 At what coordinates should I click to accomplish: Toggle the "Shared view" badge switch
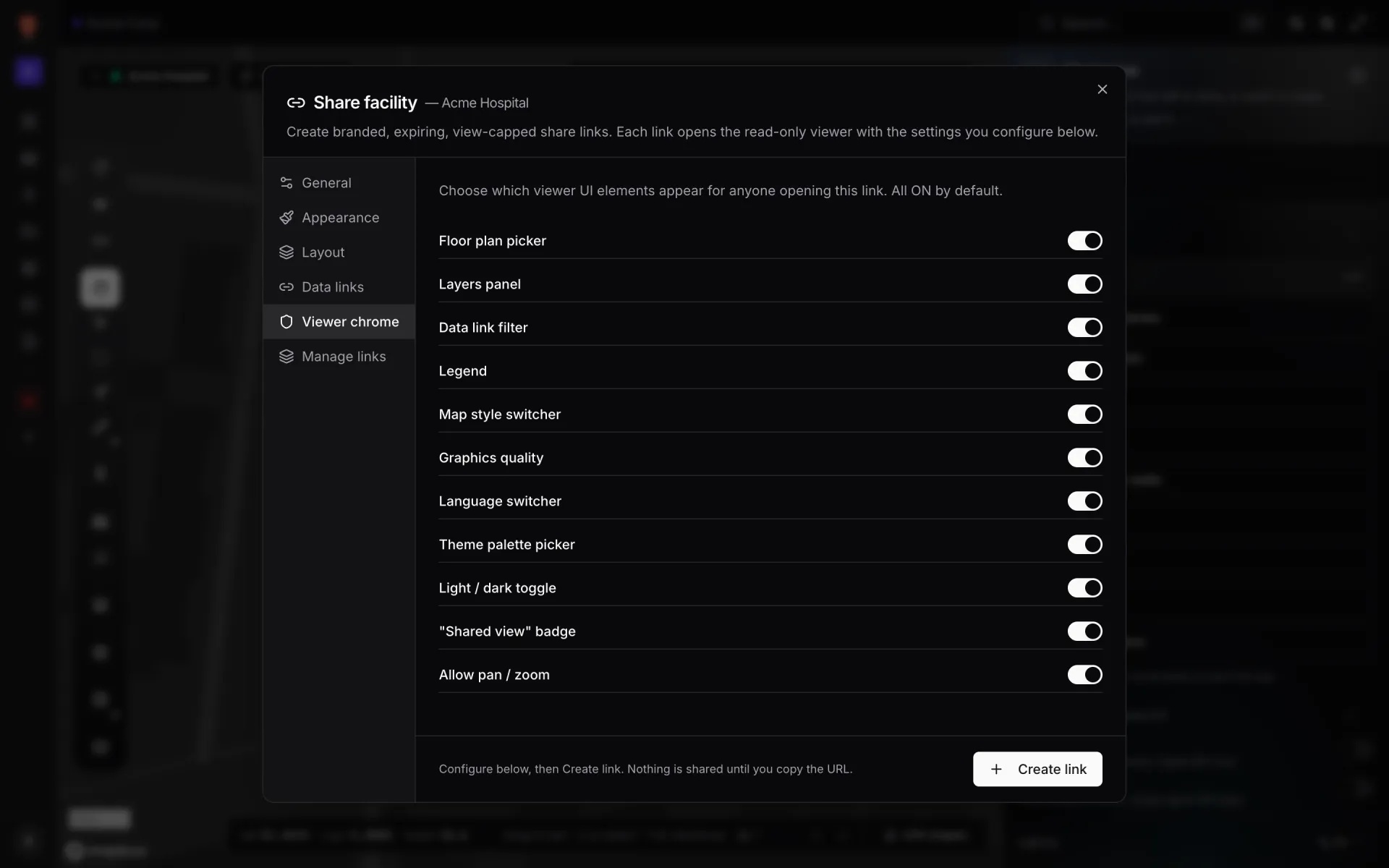point(1084,631)
